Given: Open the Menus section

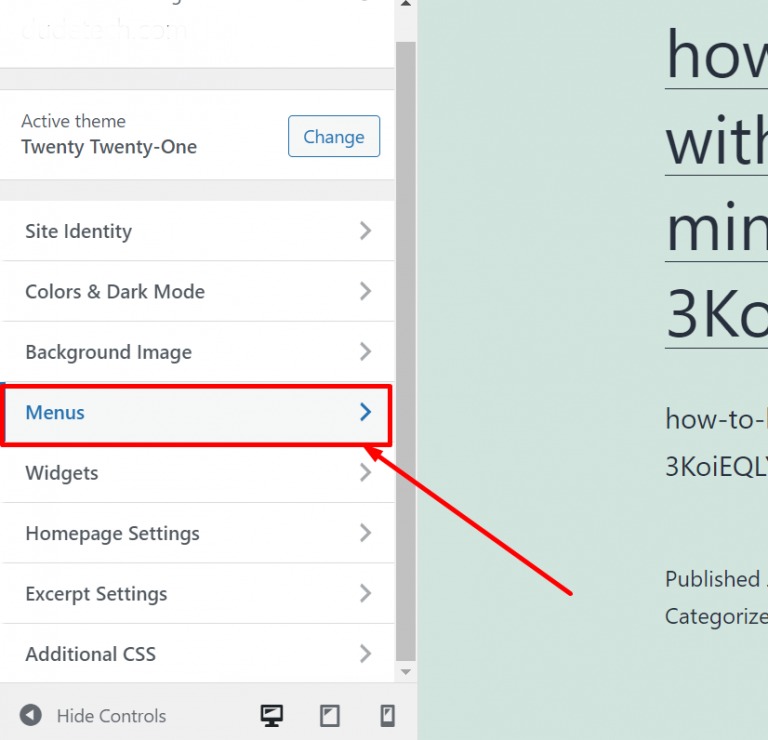Looking at the screenshot, I should coord(55,412).
